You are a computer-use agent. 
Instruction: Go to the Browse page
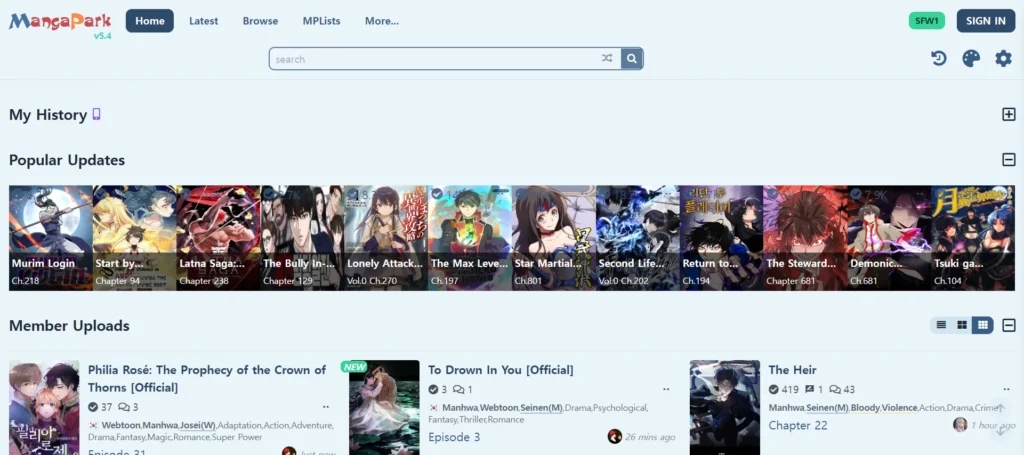click(x=261, y=21)
